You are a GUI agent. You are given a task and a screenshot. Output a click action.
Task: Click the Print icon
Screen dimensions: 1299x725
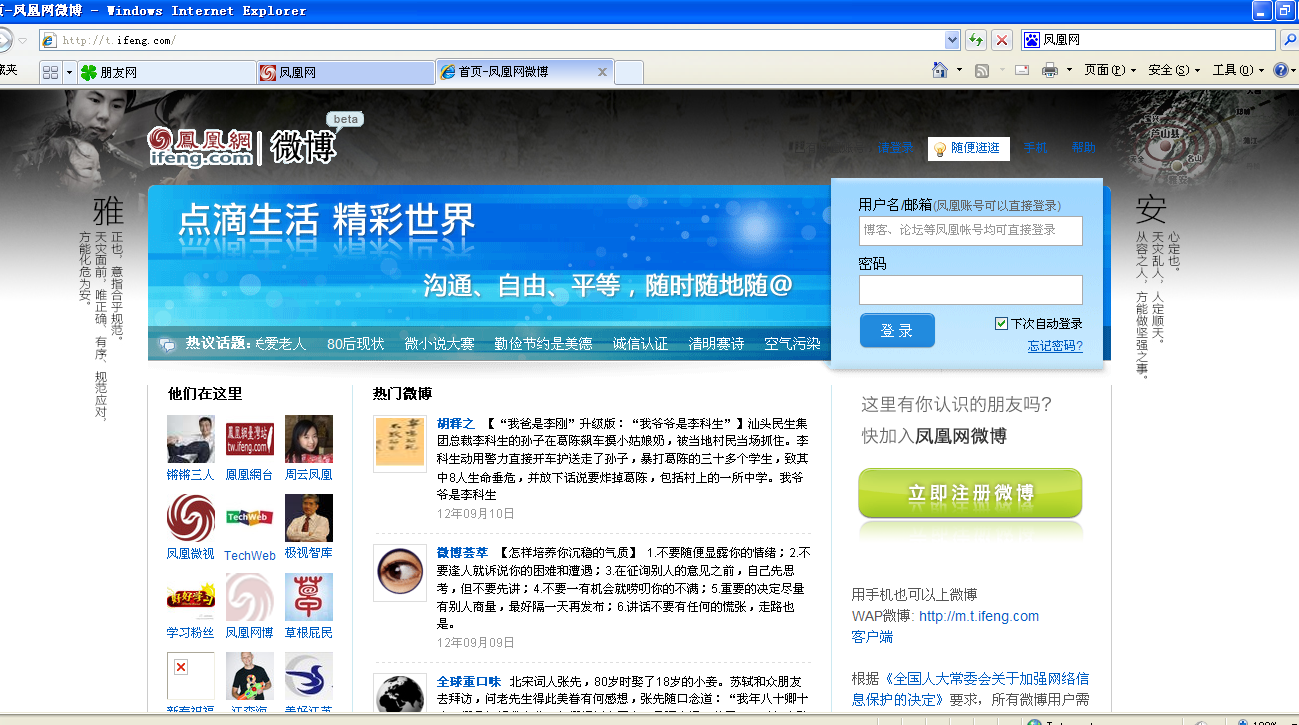1049,70
